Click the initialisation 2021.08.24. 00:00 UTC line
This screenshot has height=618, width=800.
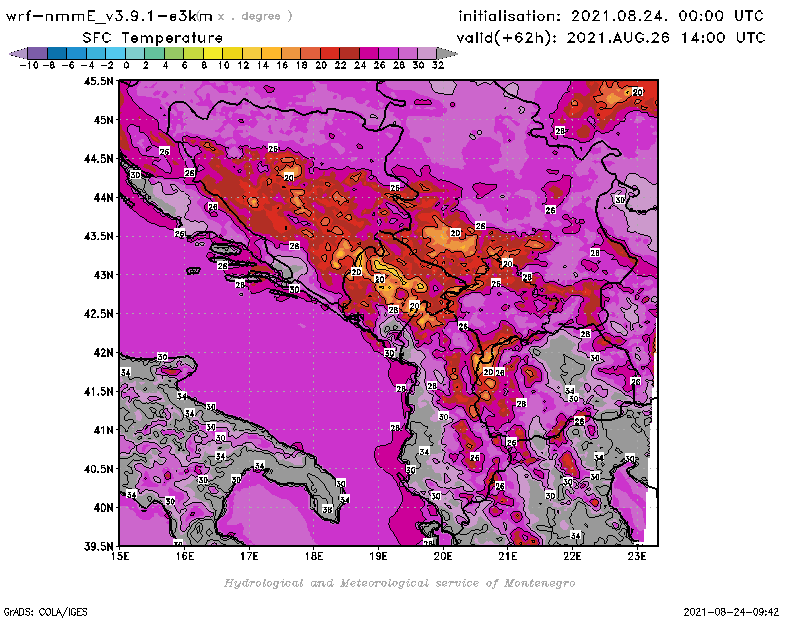tap(611, 16)
